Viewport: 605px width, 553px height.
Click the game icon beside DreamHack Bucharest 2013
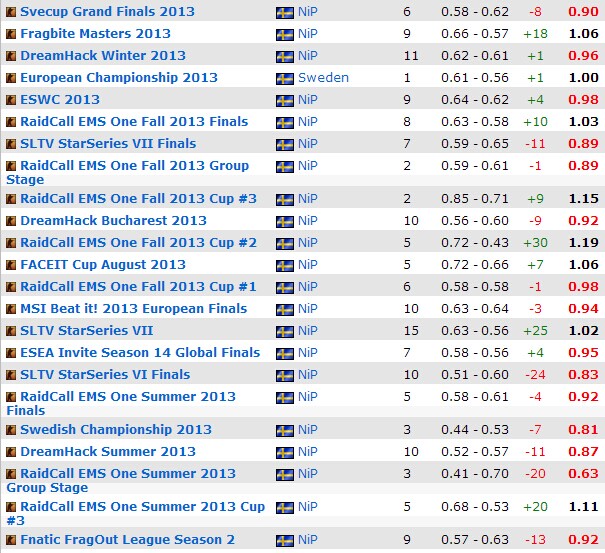11,221
